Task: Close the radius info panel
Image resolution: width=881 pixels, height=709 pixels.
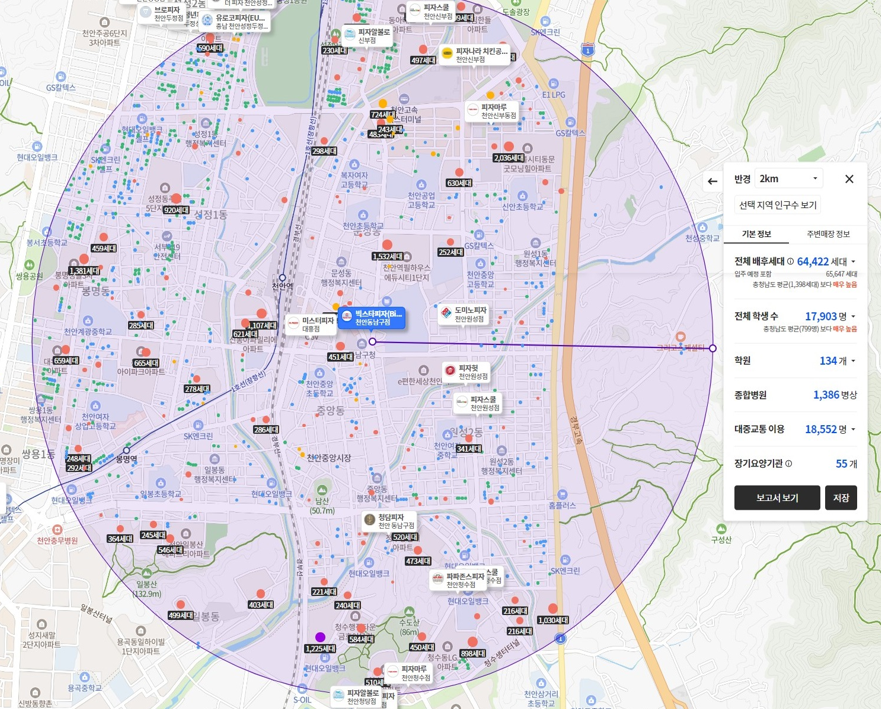Action: point(849,179)
